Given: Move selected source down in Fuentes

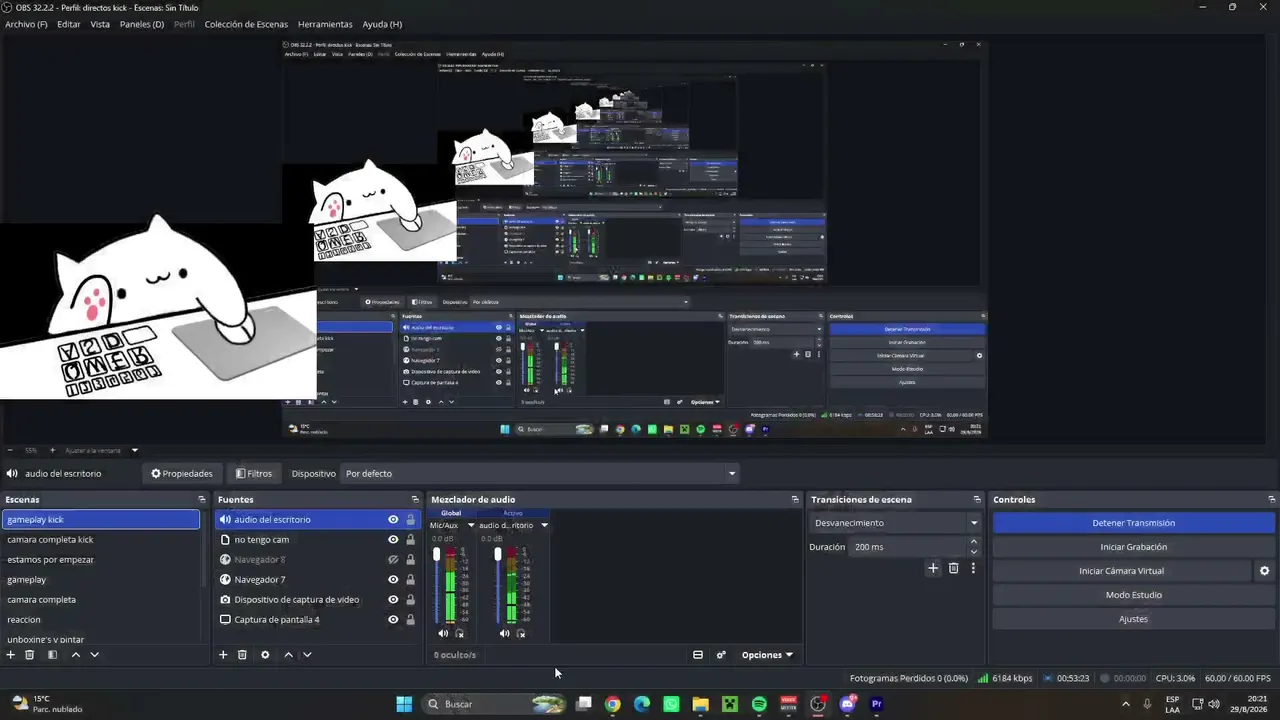Looking at the screenshot, I should (307, 655).
